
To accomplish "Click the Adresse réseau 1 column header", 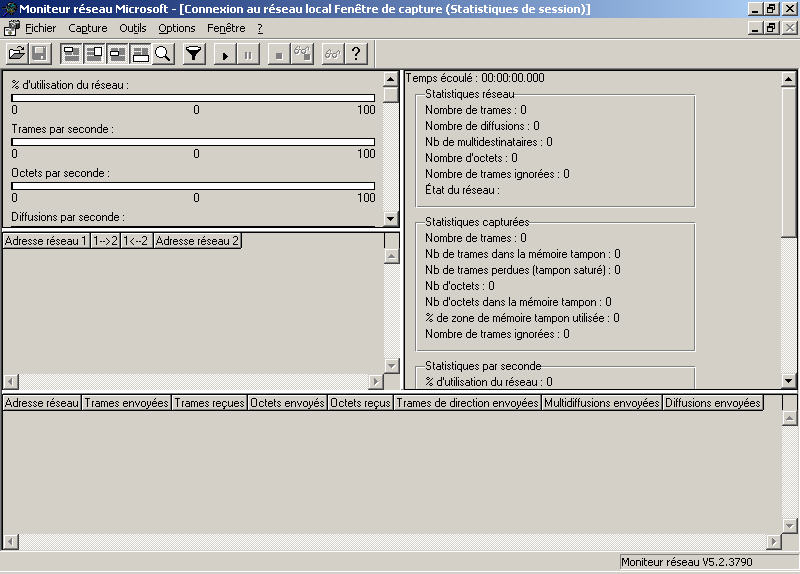I will click(x=46, y=241).
